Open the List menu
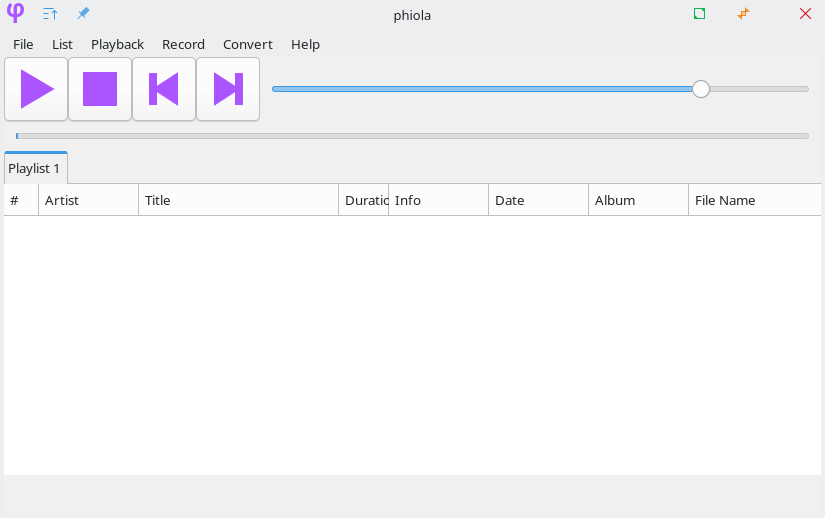The height and width of the screenshot is (518, 825). tap(62, 45)
